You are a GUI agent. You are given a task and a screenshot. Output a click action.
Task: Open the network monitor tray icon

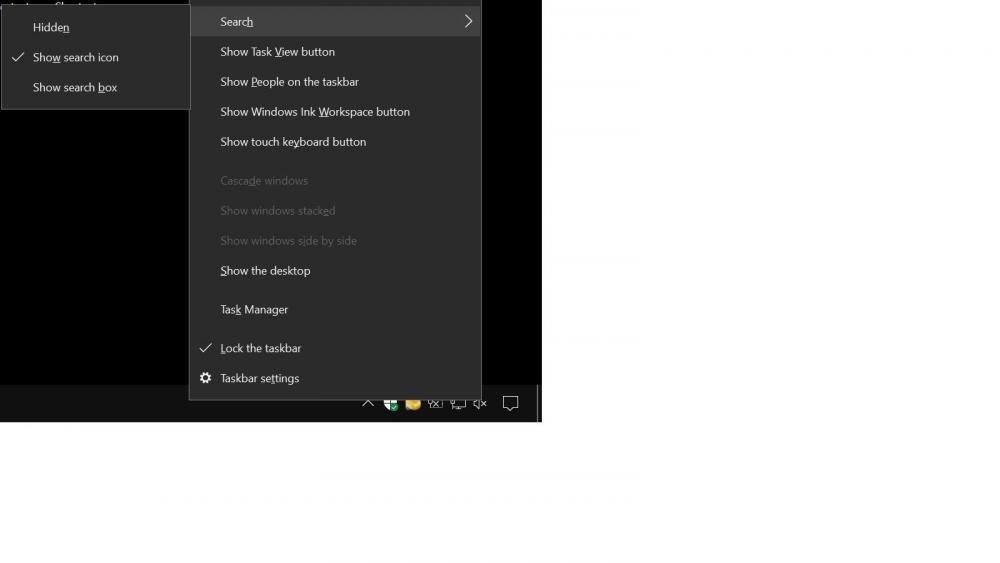(457, 404)
